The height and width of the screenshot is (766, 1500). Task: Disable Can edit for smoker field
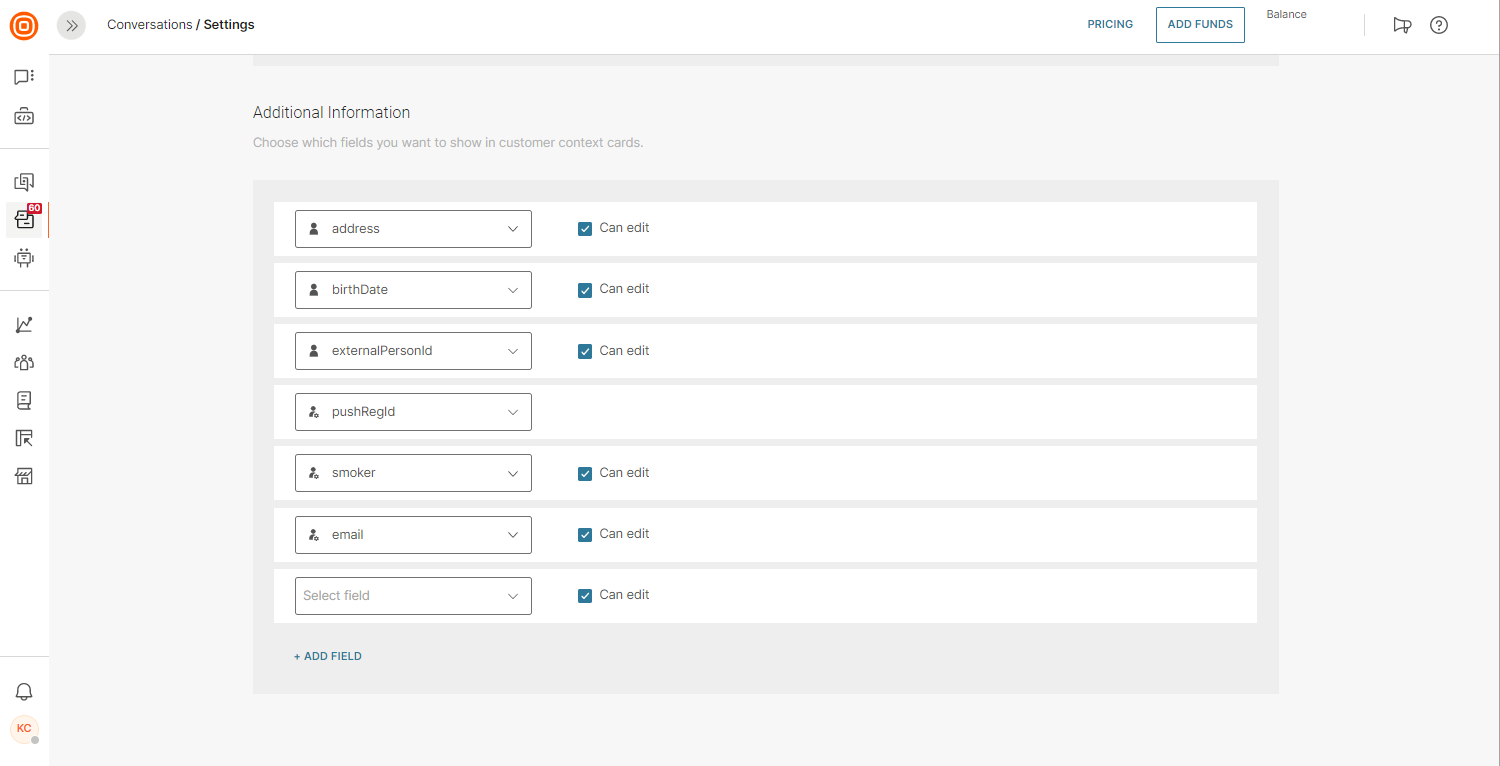click(585, 474)
